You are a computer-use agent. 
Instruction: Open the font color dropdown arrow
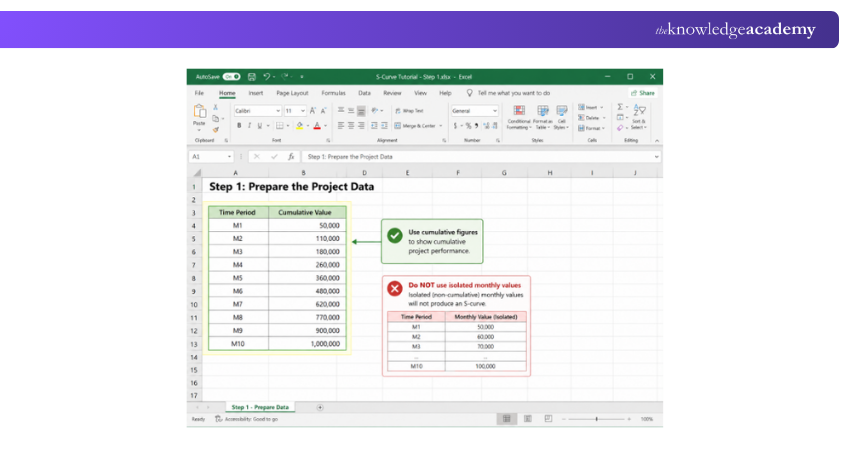point(325,126)
